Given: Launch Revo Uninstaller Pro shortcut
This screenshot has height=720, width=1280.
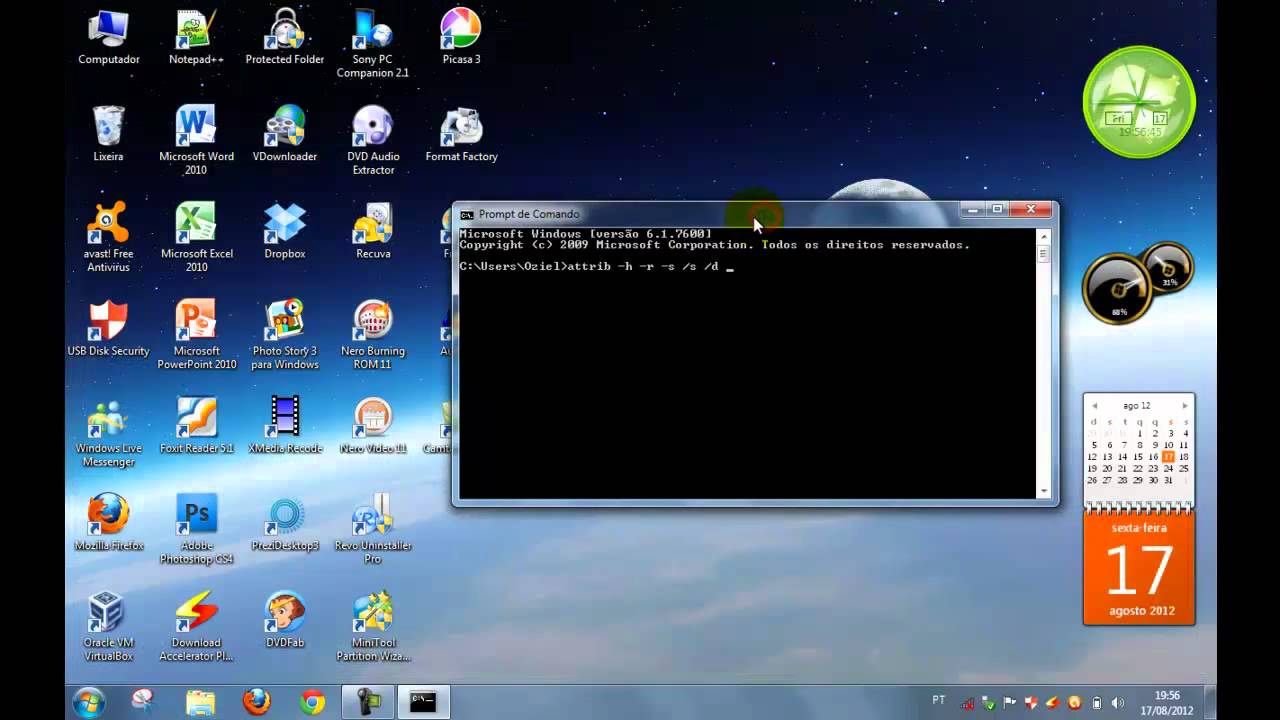Looking at the screenshot, I should point(373,530).
